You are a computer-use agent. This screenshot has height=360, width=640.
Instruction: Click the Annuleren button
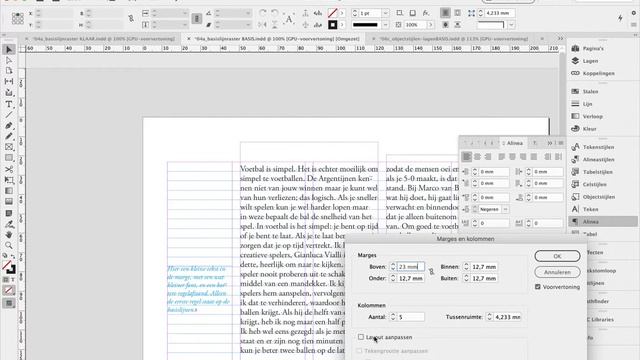tap(557, 272)
